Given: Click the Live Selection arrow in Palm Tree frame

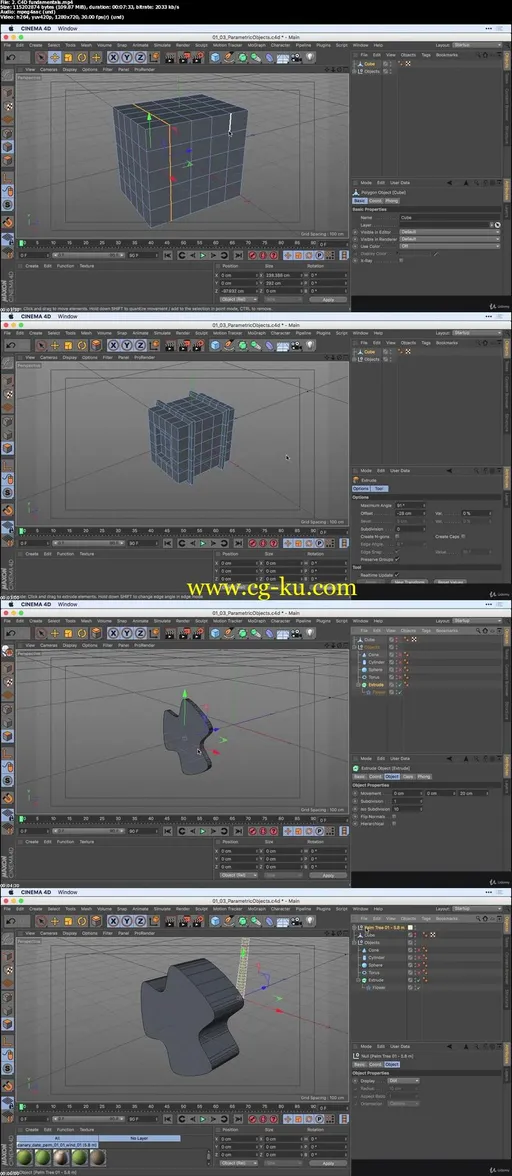Looking at the screenshot, I should (41, 921).
